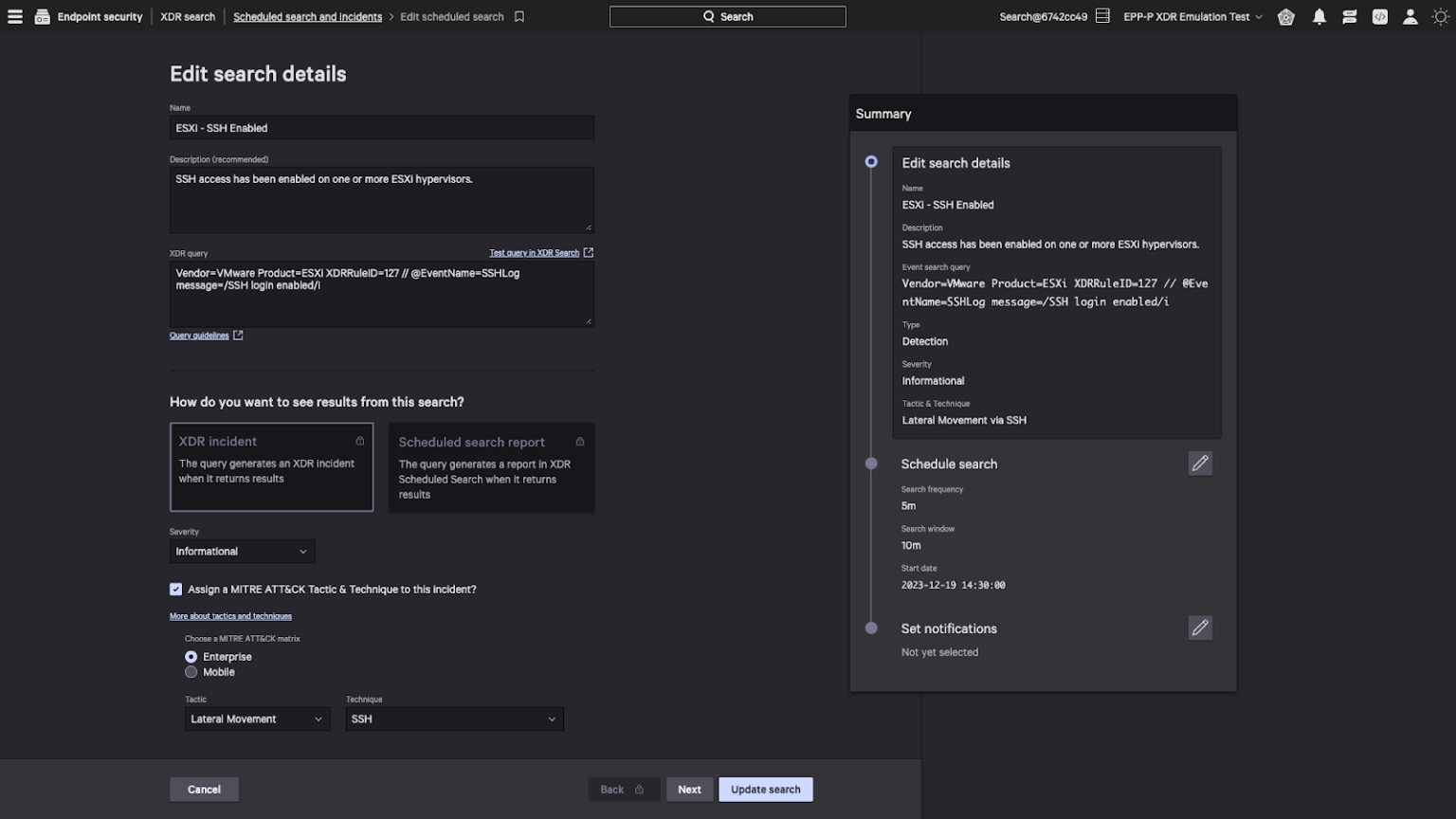Viewport: 1456px width, 819px height.
Task: Click the Endpoint security app icon
Action: coord(42,16)
